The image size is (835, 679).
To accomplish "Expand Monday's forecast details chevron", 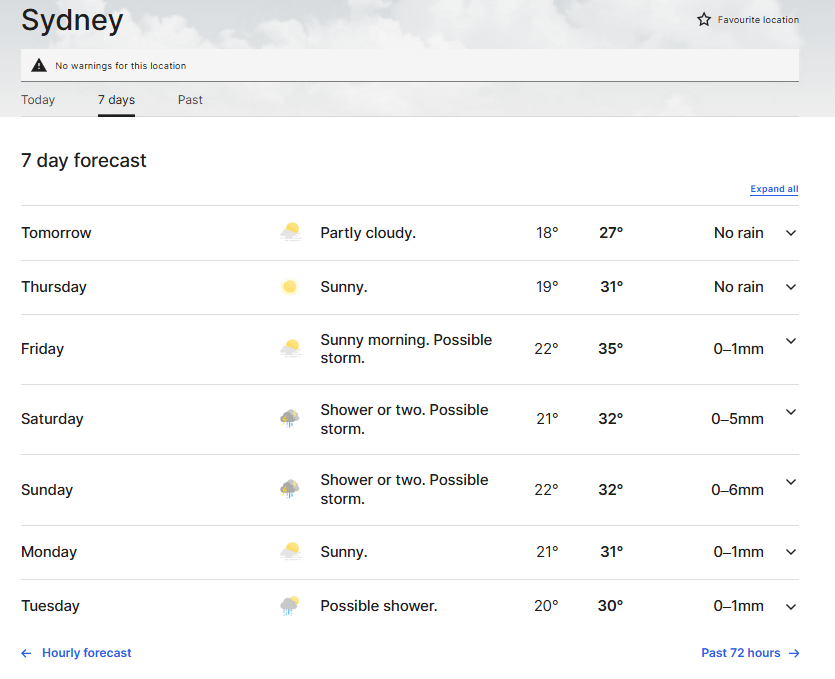I will [791, 552].
